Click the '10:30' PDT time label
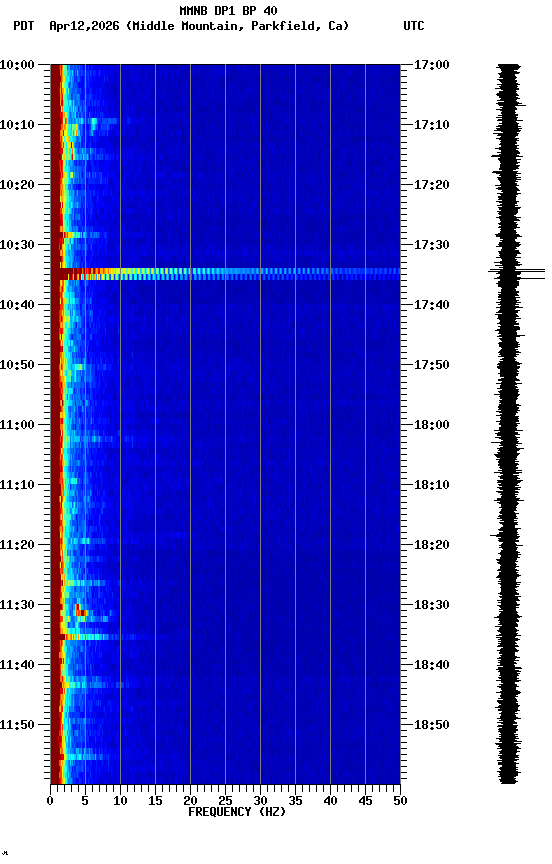Image resolution: width=552 pixels, height=864 pixels. pos(17,245)
